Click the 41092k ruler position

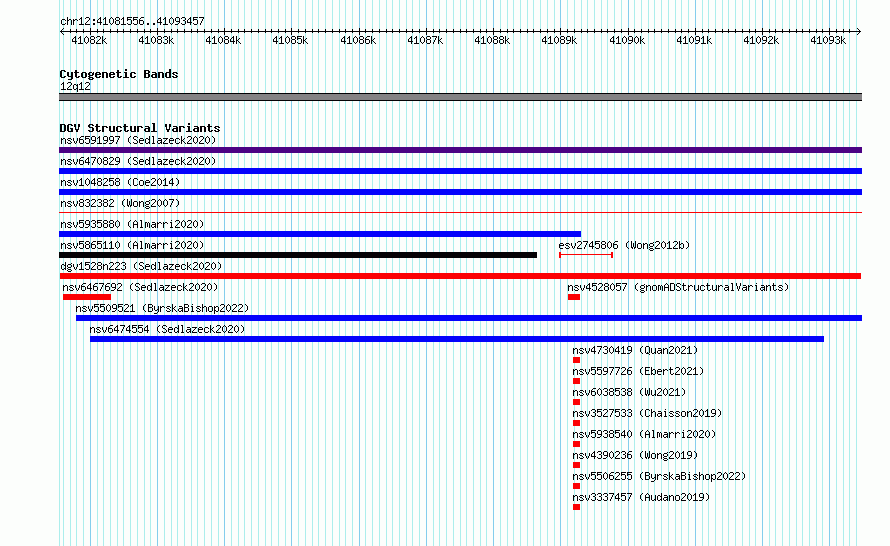click(761, 40)
